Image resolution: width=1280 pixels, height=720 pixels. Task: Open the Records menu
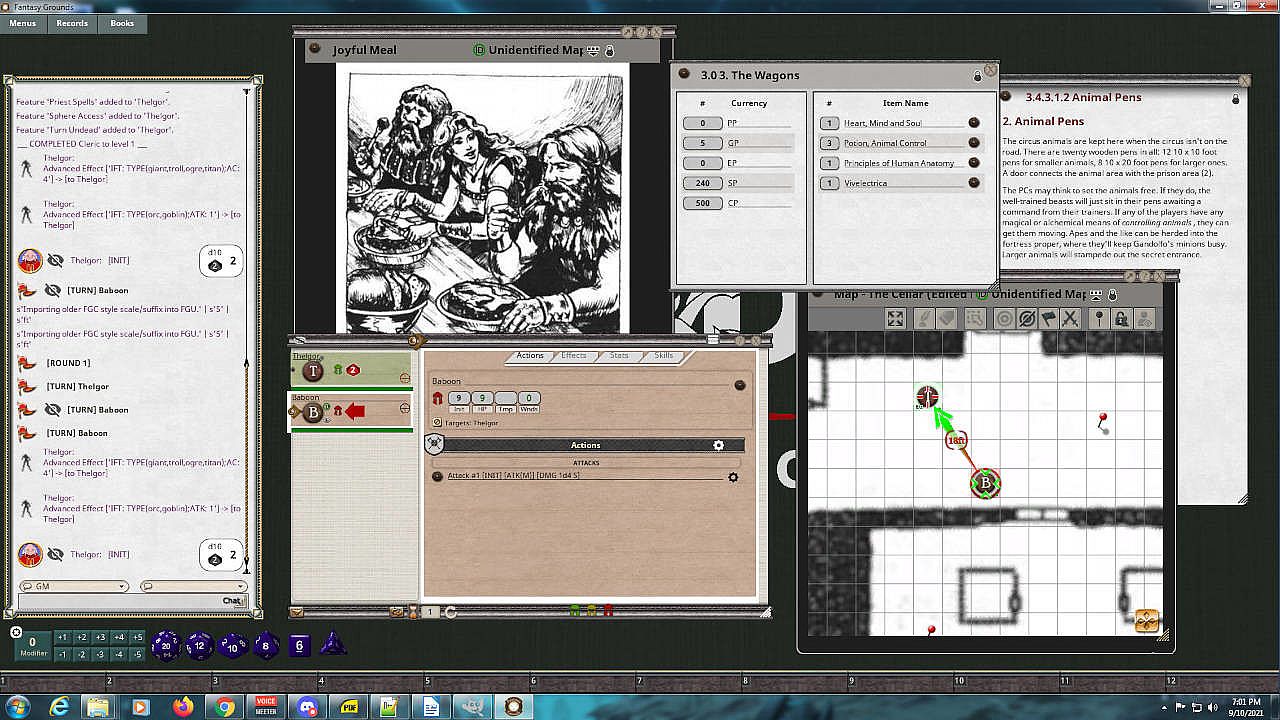tap(72, 23)
